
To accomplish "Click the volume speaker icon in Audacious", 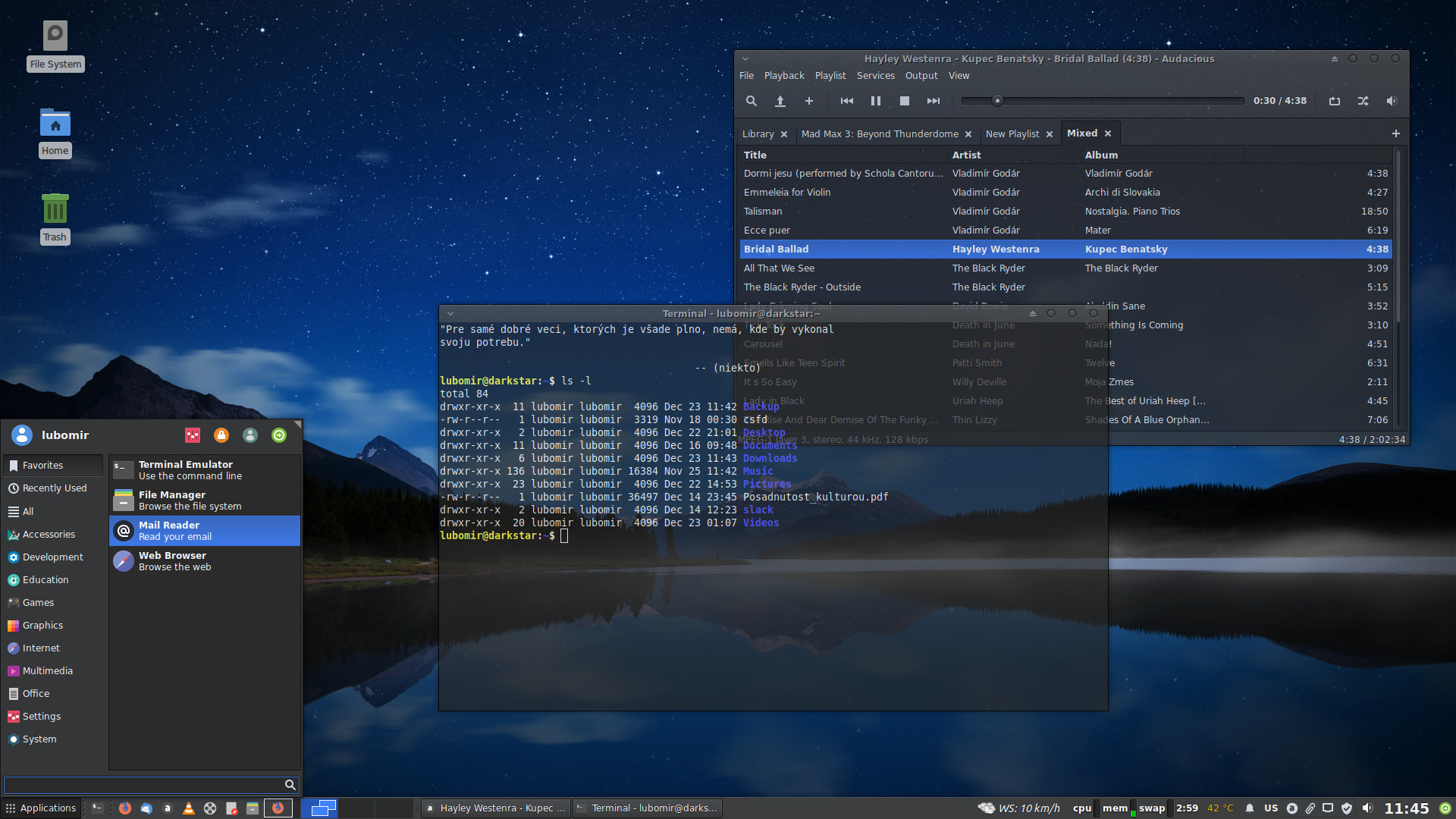I will click(1392, 101).
